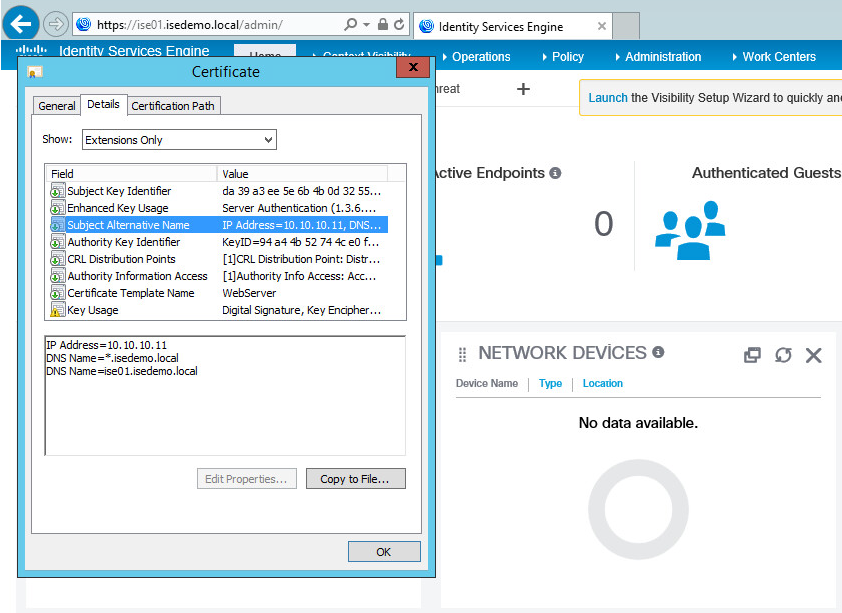Viewport: 842px width, 613px height.
Task: Click the Certificate Template Name field icon
Action: tap(57, 293)
